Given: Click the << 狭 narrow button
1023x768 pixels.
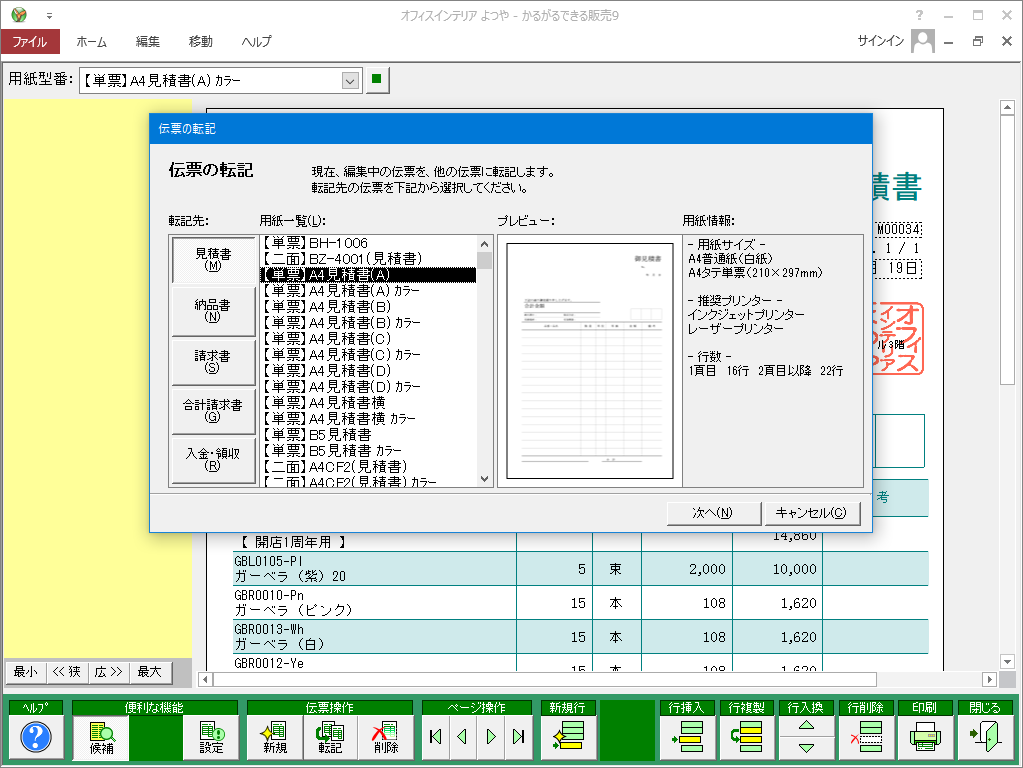Looking at the screenshot, I should coord(67,672).
